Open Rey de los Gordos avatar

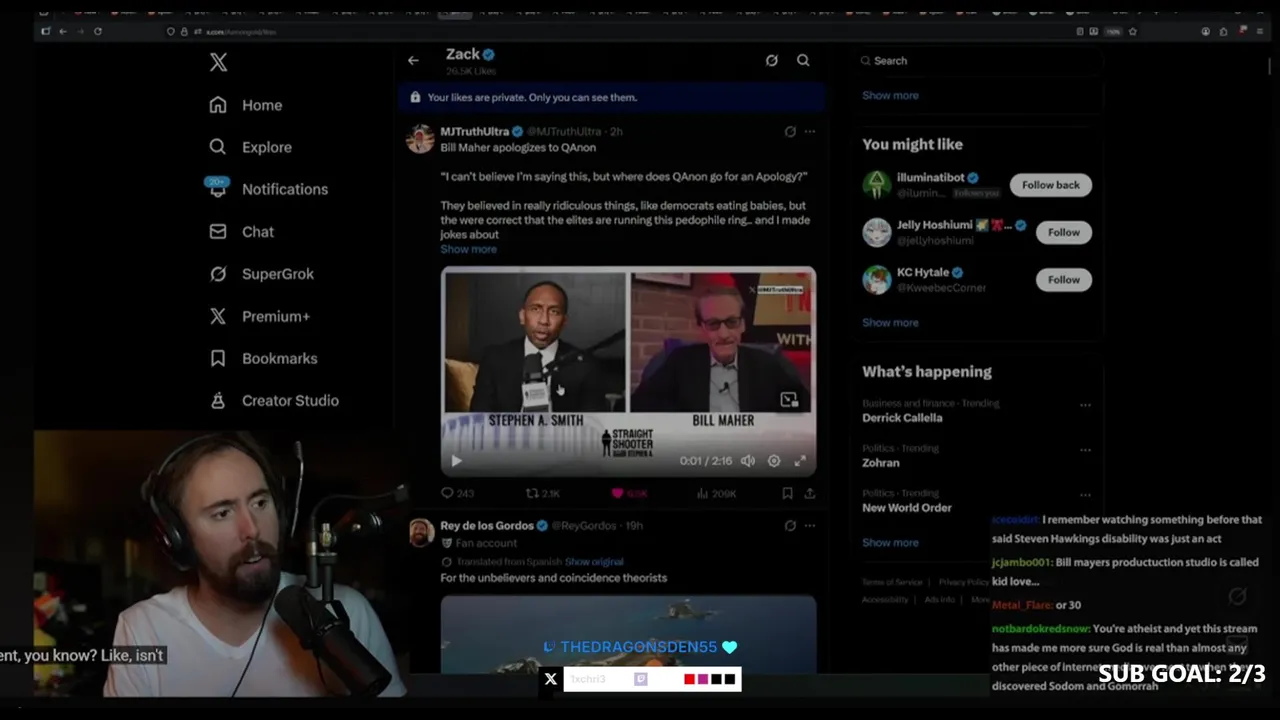coord(420,532)
